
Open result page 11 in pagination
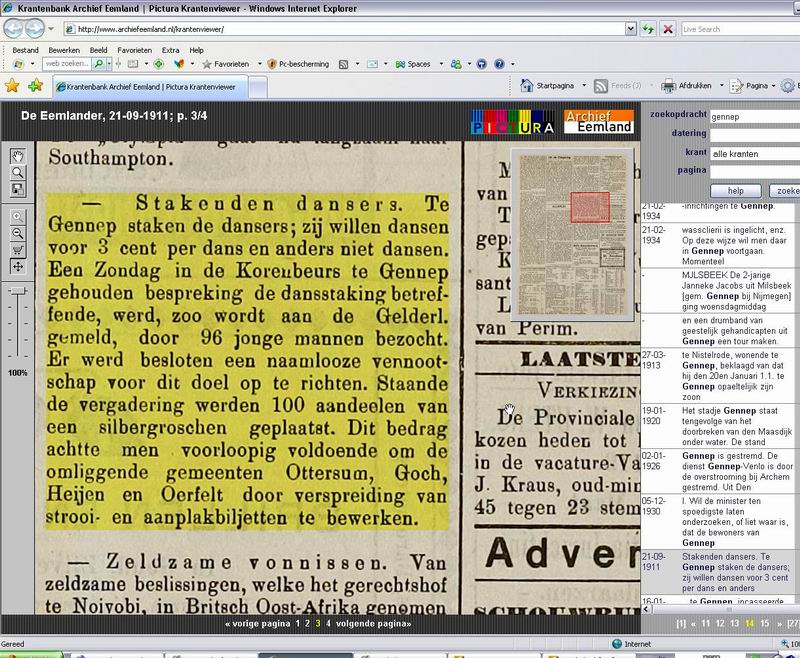[x=706, y=623]
